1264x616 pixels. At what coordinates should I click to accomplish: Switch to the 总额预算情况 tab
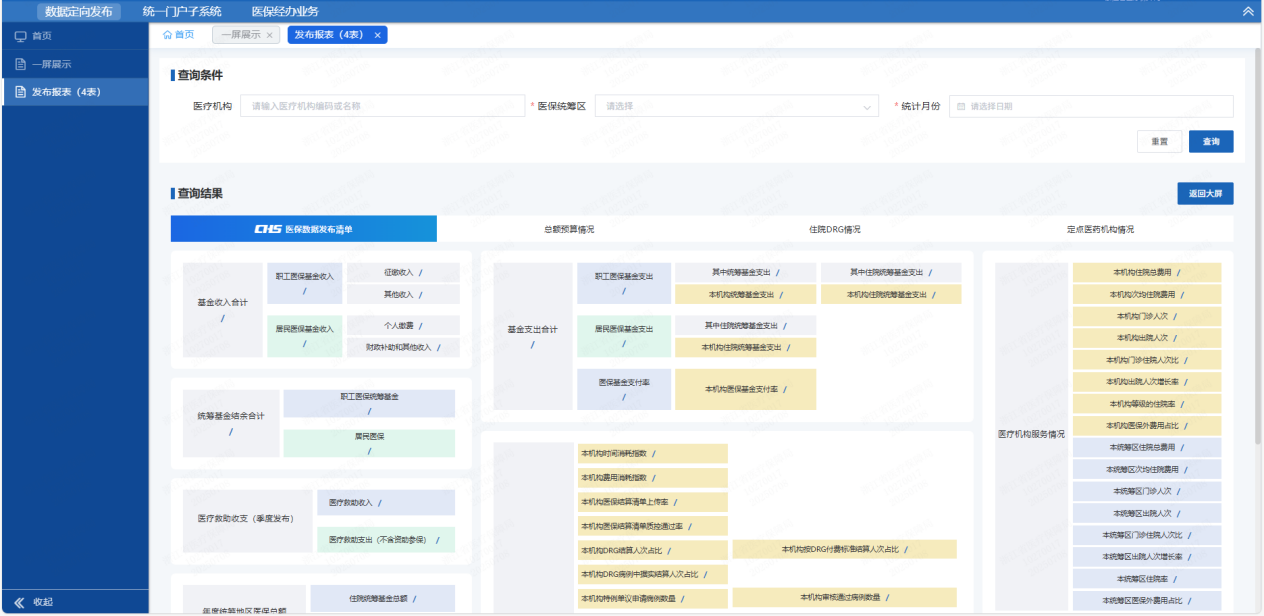569,229
